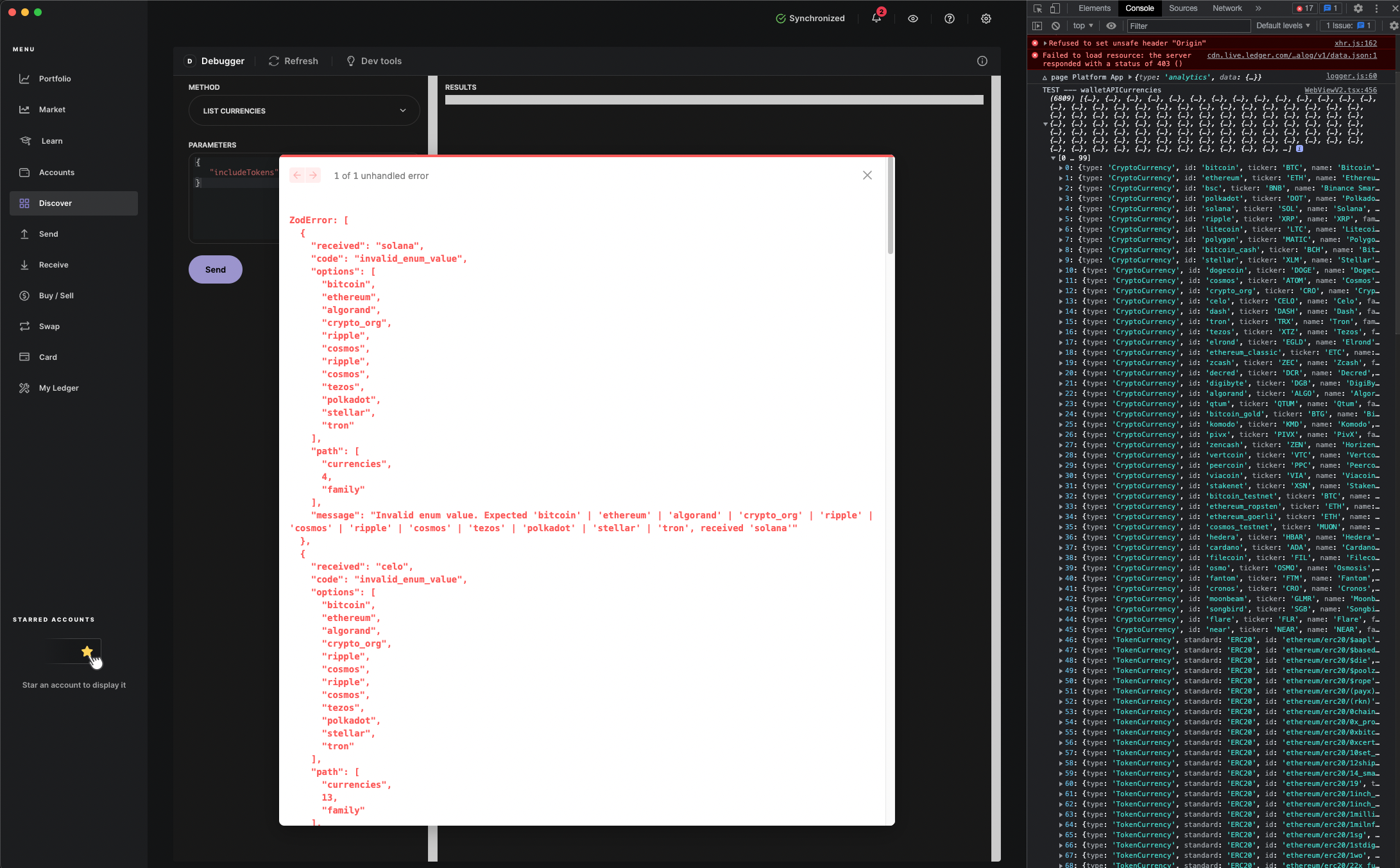Open the Portfolio section
This screenshot has height=868, width=1400.
pos(53,78)
